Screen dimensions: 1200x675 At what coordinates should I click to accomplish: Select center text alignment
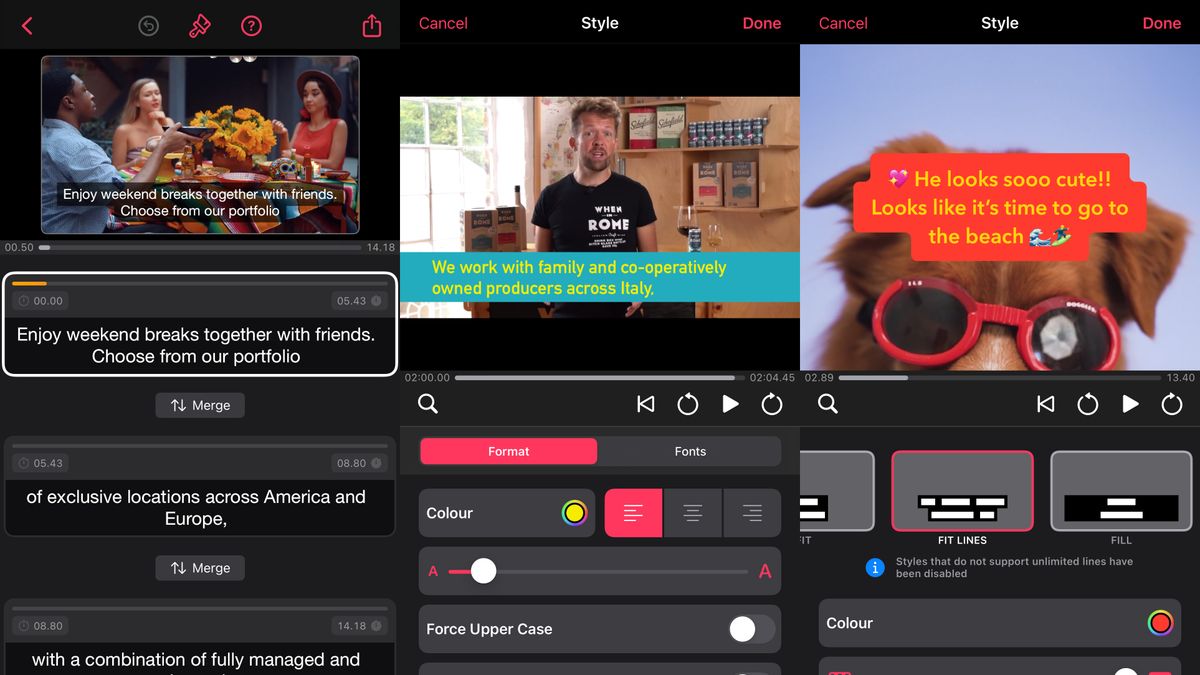coord(693,512)
